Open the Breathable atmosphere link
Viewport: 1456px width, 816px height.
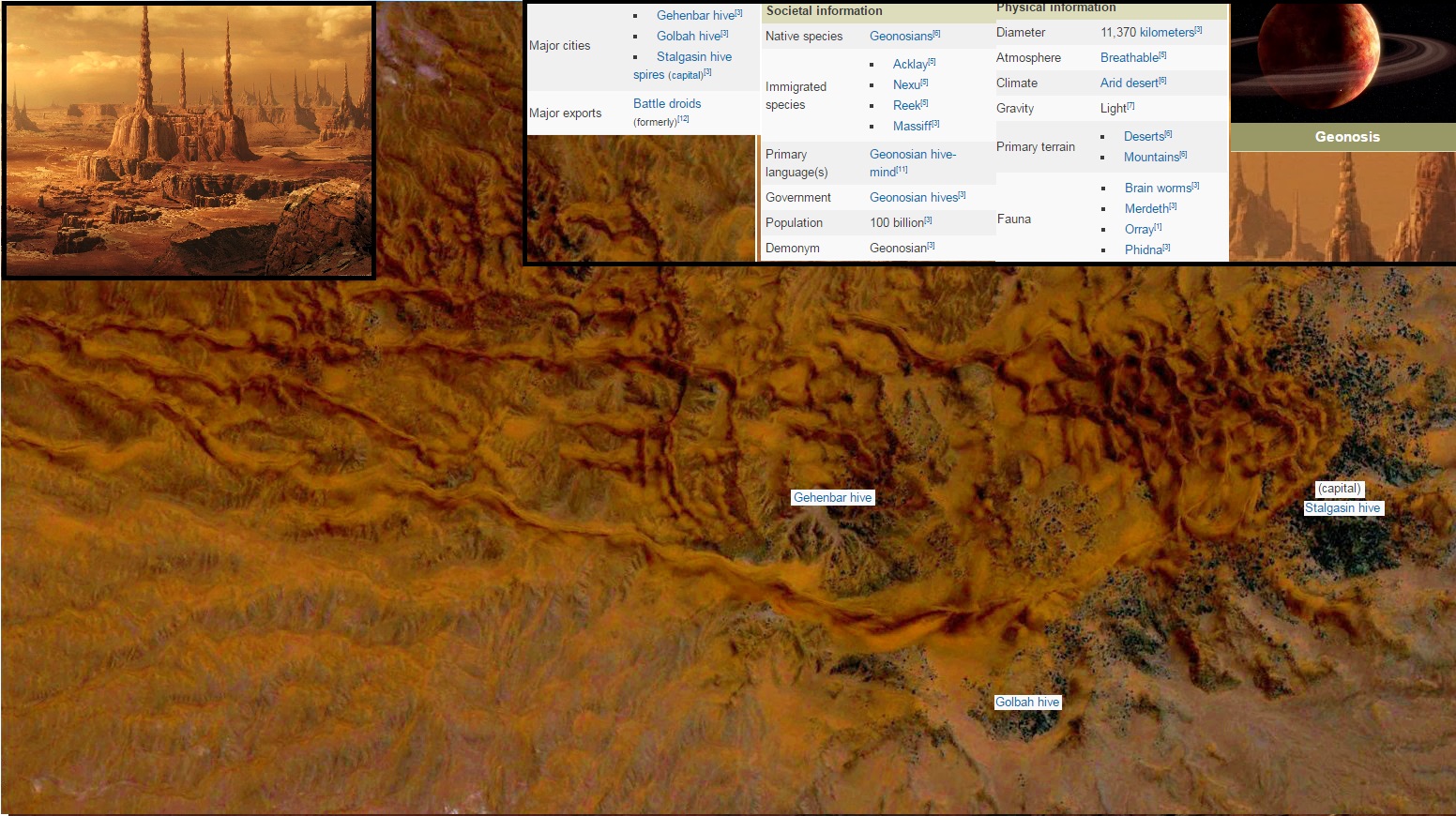(1129, 58)
